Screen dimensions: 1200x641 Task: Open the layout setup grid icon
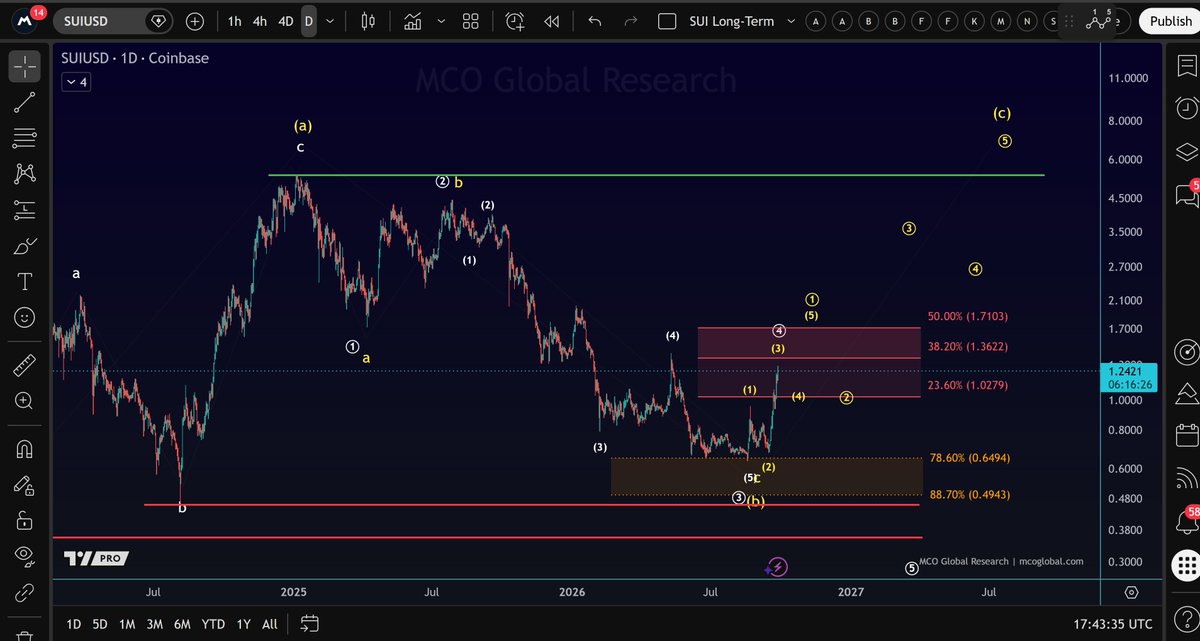(470, 21)
